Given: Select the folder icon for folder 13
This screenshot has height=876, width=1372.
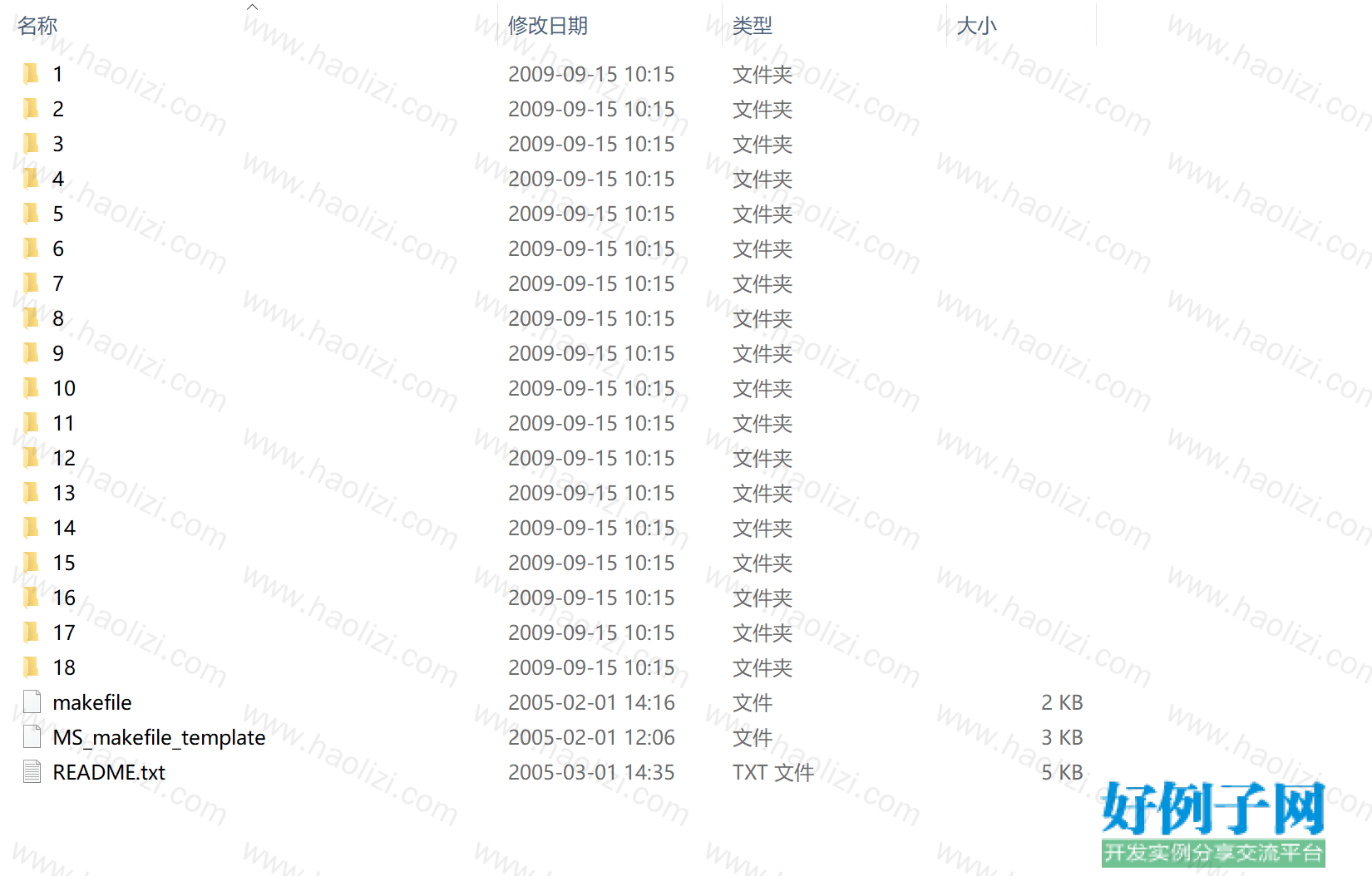Looking at the screenshot, I should pos(31,493).
